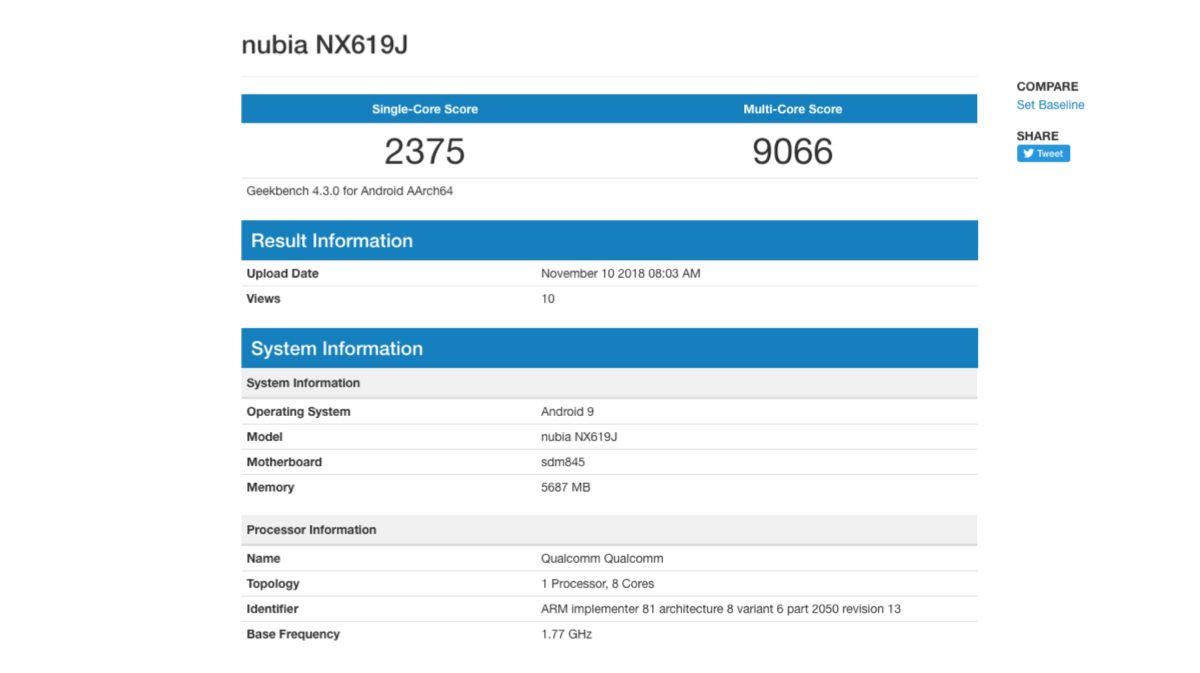The image size is (1200, 673).
Task: Click the multi-core value 9066
Action: click(792, 151)
